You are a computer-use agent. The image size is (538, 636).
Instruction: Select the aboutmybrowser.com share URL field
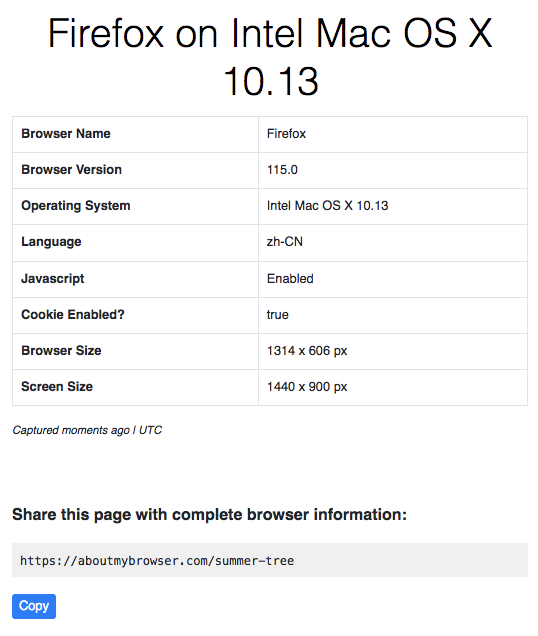point(270,560)
